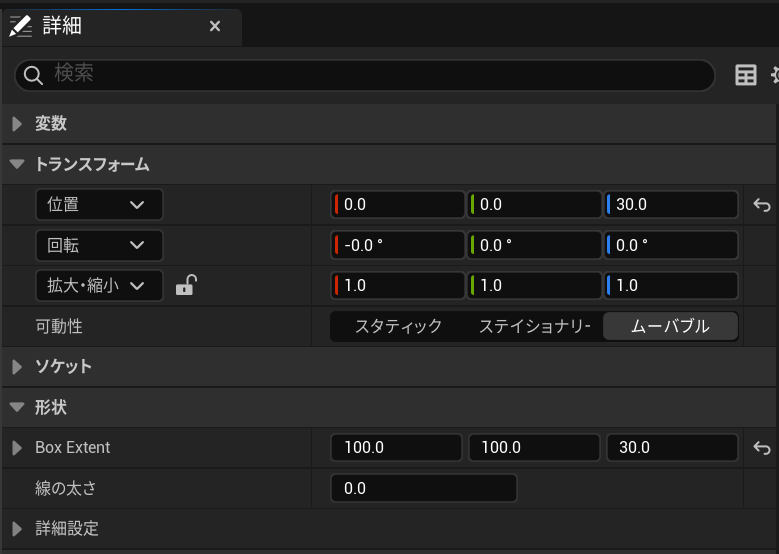
Task: Open the 拡大・縮小 dropdown
Action: pos(98,286)
